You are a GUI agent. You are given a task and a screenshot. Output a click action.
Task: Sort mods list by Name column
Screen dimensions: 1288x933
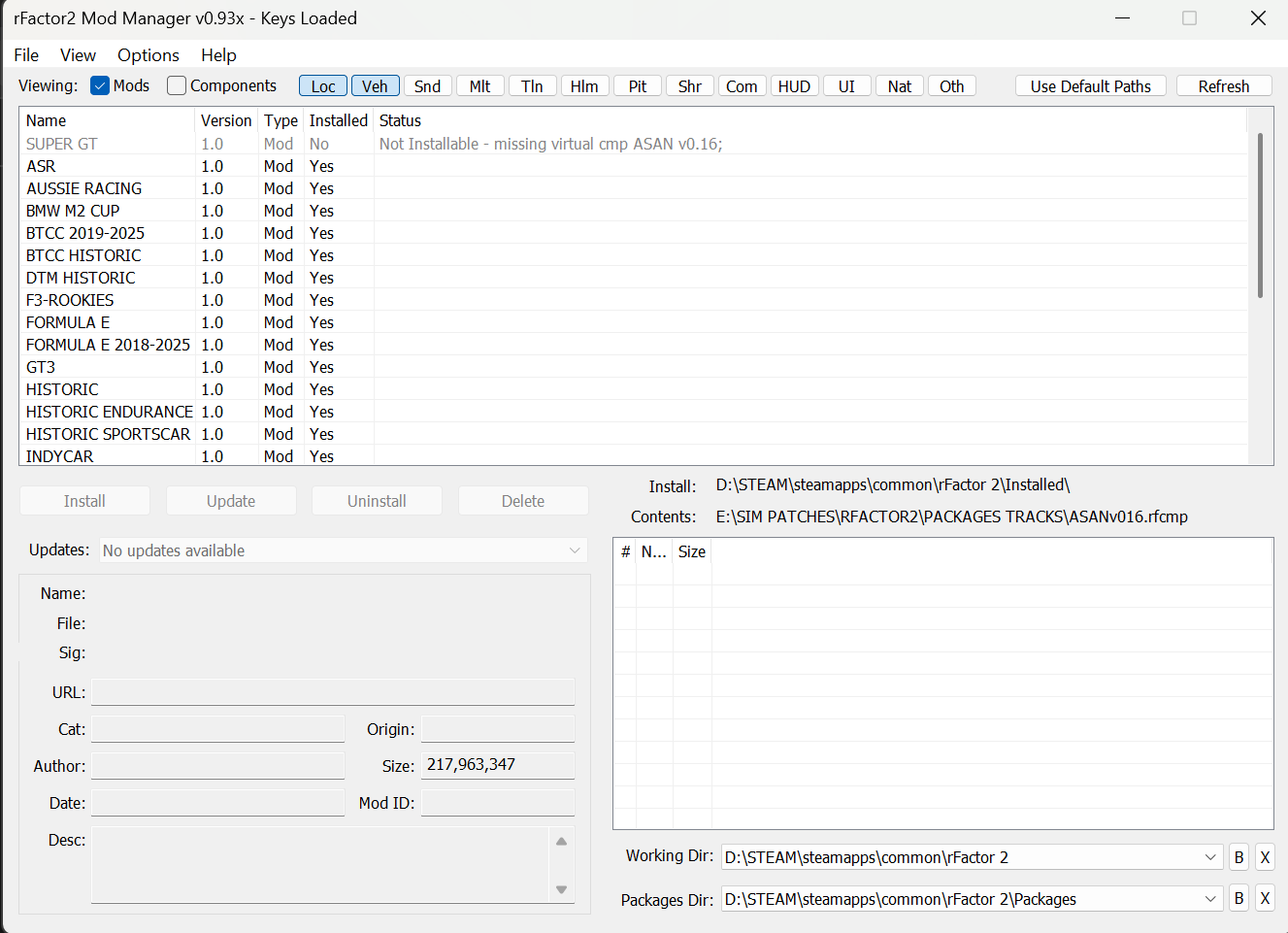tap(107, 120)
